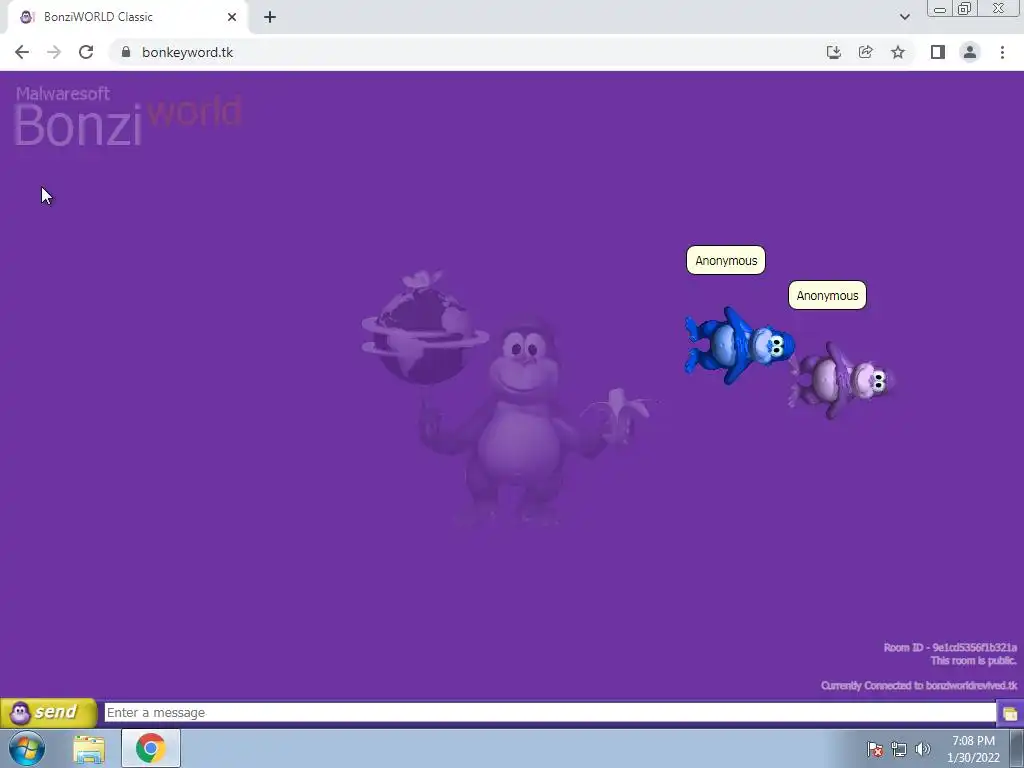Focus the Enter a message field
1024x768 pixels.
point(550,712)
